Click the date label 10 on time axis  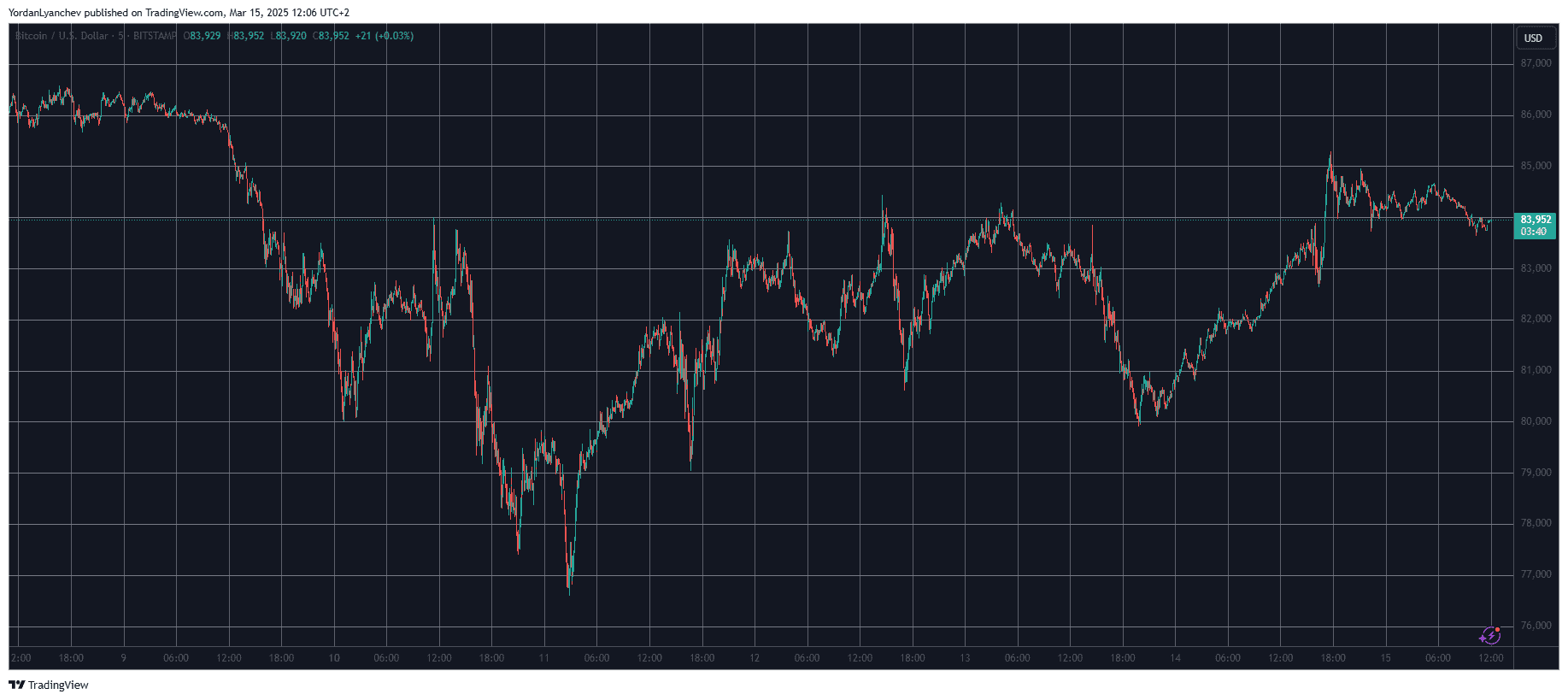(334, 658)
